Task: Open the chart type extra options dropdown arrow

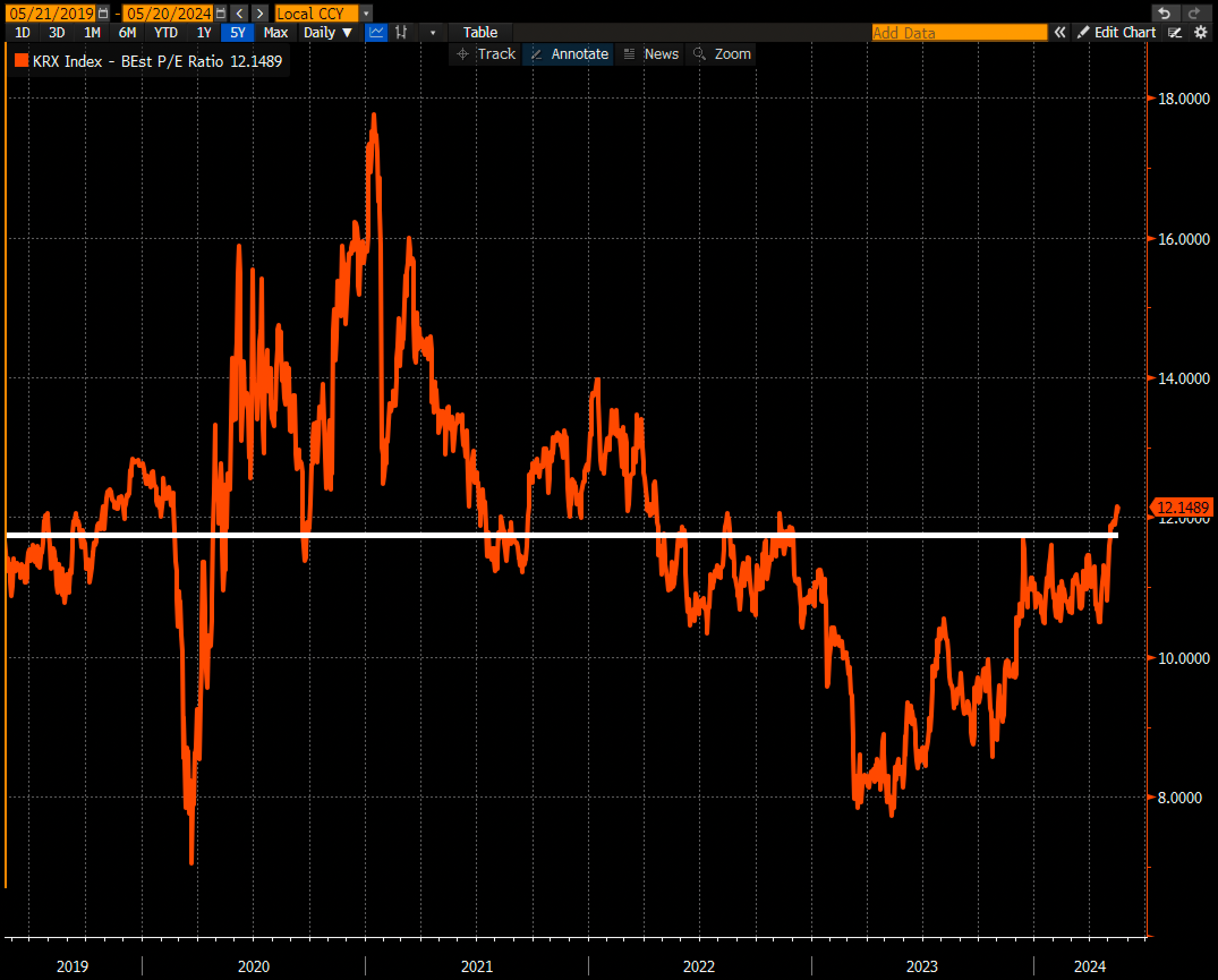Action: coord(433,33)
